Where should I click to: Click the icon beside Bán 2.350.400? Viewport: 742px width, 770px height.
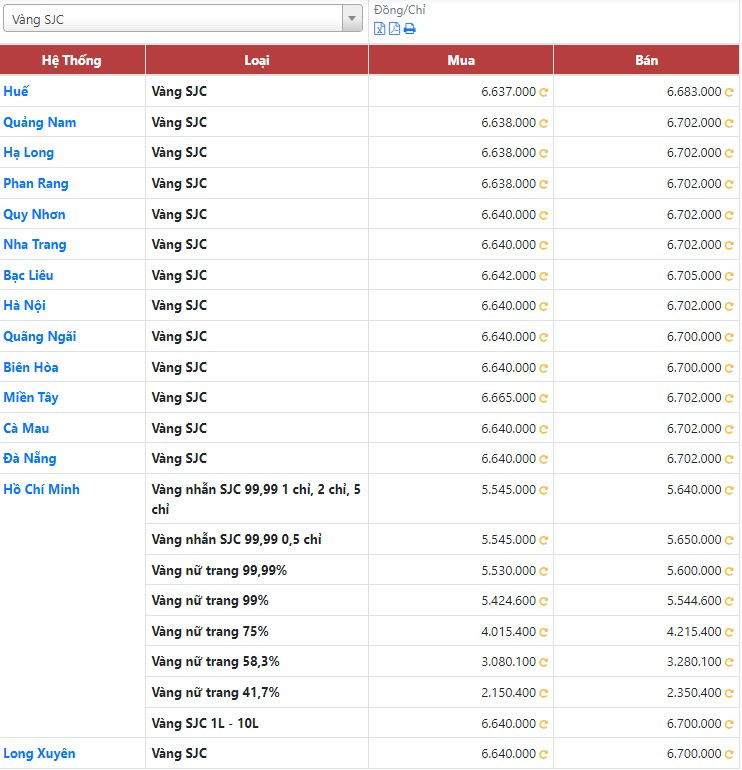(729, 693)
